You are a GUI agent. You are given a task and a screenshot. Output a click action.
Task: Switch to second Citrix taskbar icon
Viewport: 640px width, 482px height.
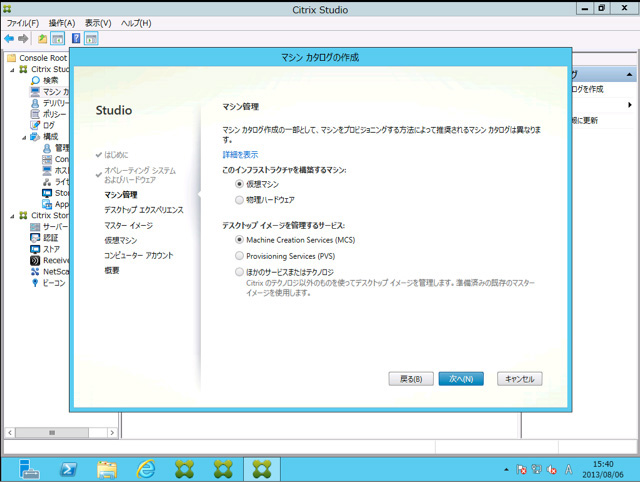[x=223, y=469]
